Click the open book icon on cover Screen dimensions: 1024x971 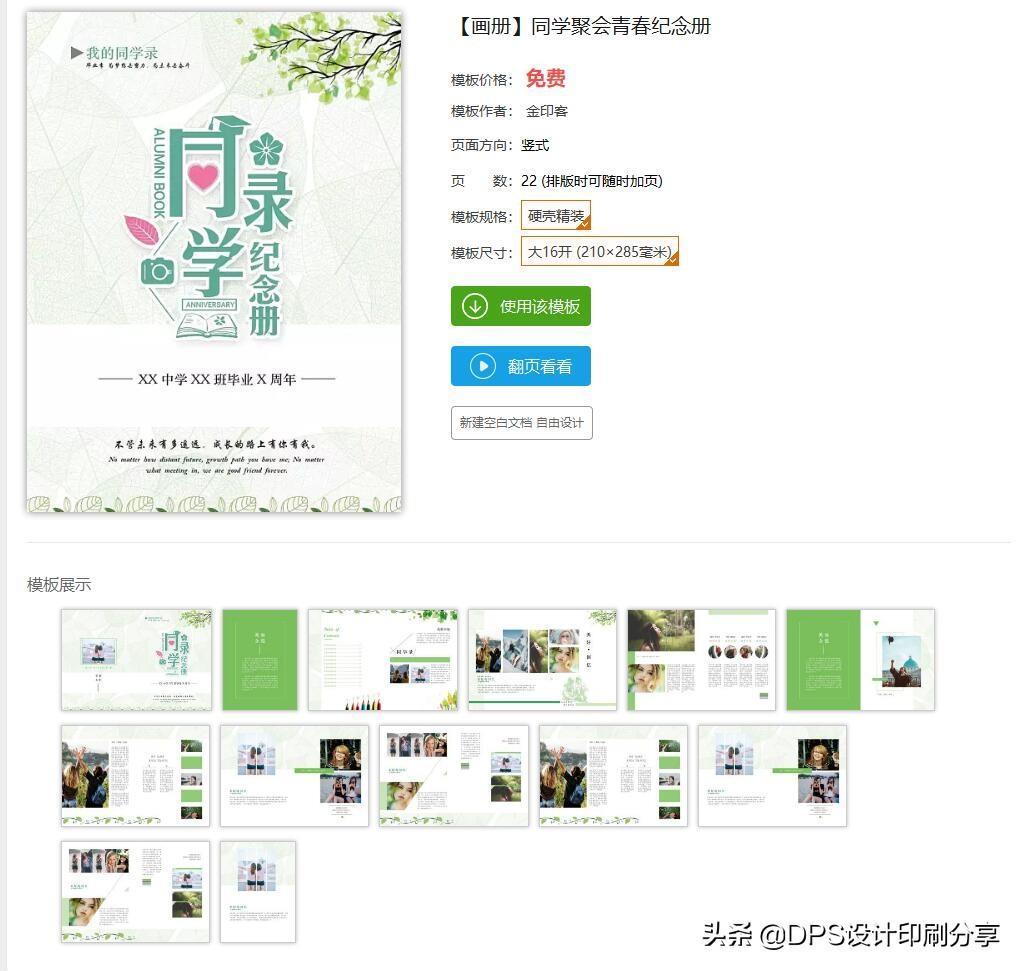point(207,325)
